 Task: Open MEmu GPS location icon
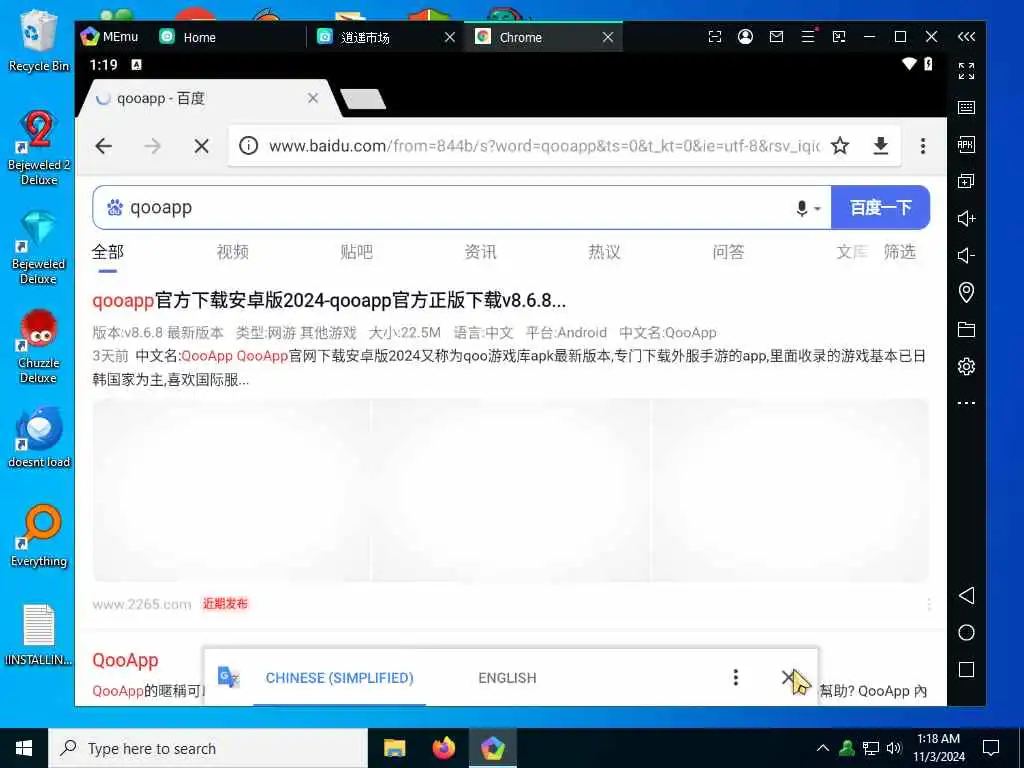[967, 292]
